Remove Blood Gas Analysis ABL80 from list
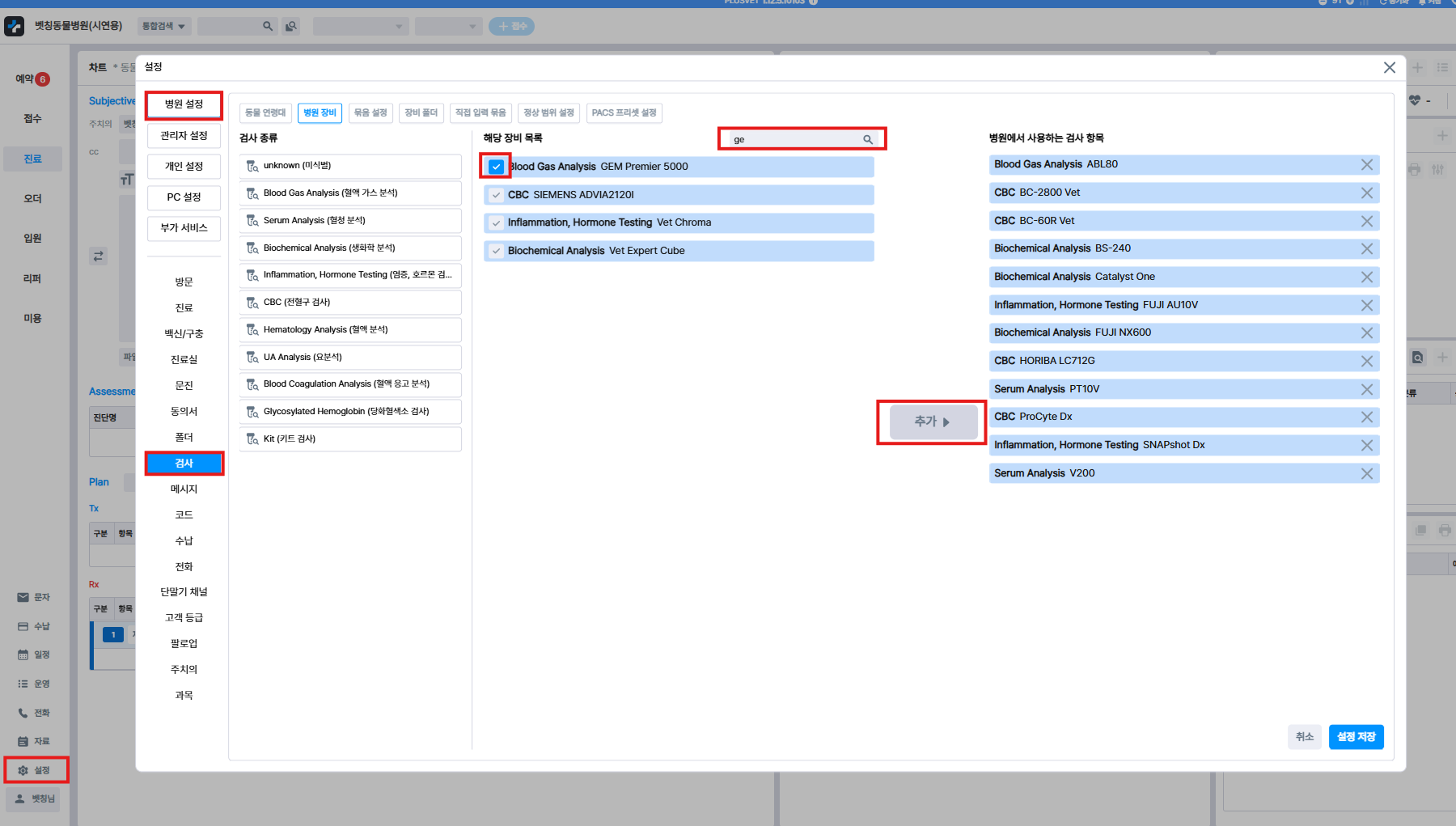Viewport: 1456px width, 826px height. point(1367,165)
